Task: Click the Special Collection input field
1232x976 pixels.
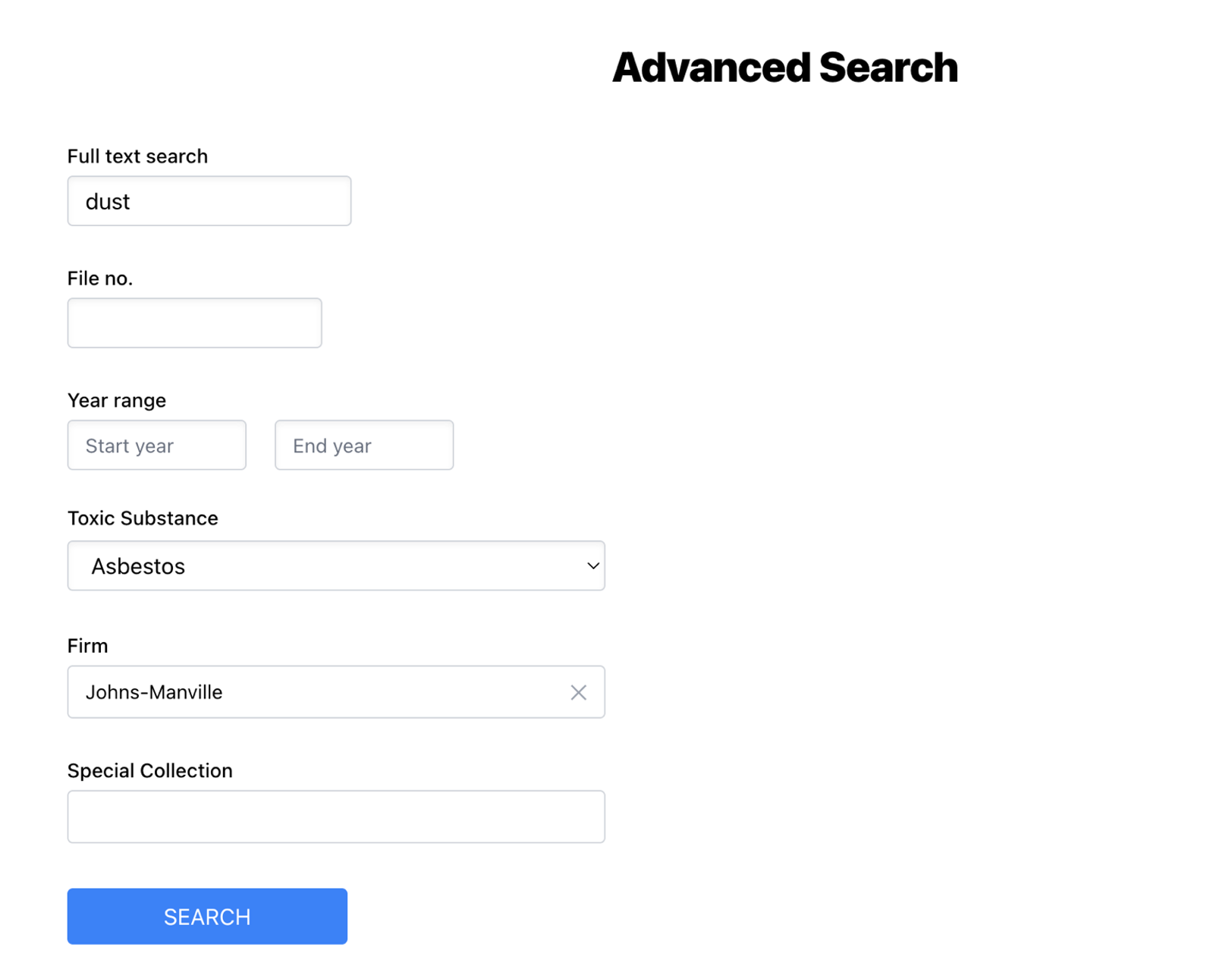Action: [x=336, y=817]
